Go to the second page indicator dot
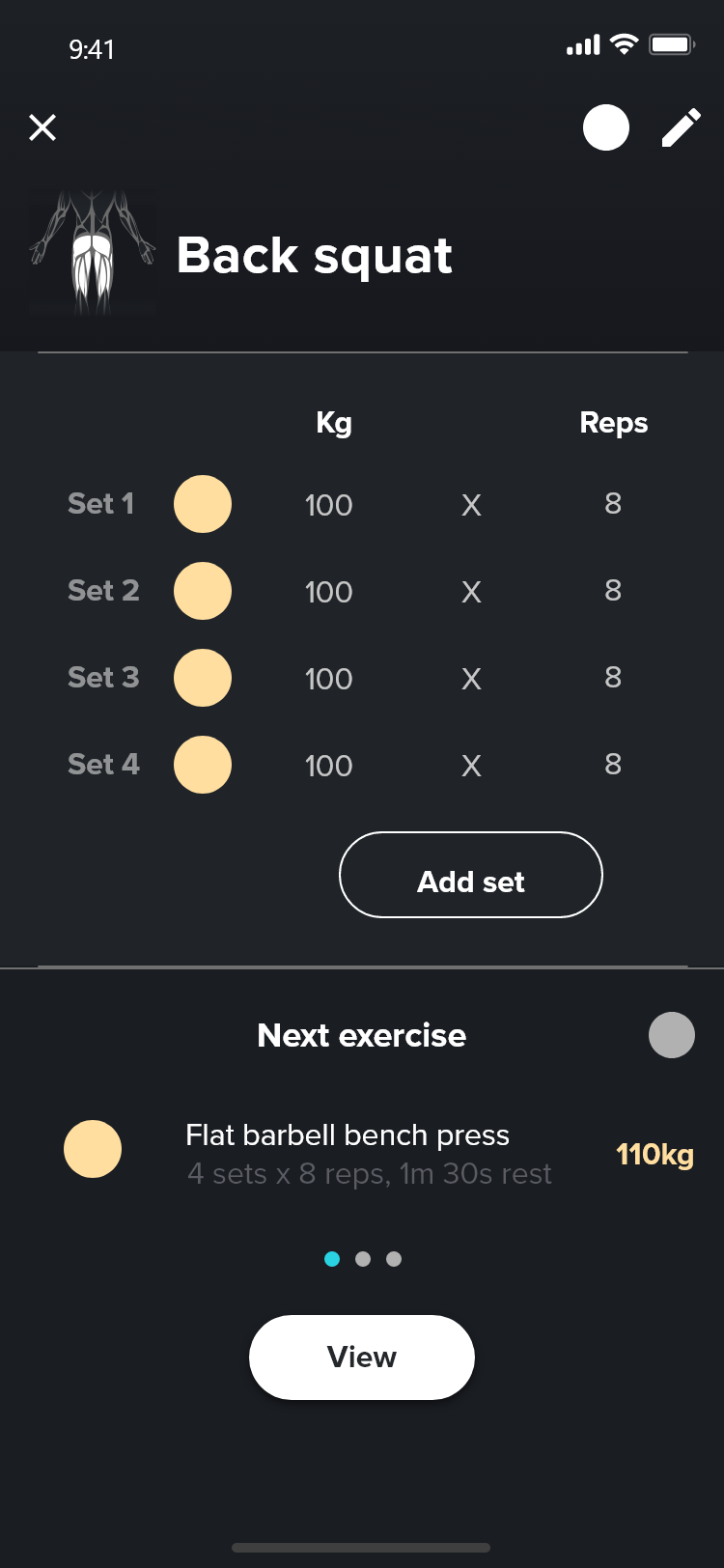Screen dimensions: 724x1568 [x=363, y=1259]
